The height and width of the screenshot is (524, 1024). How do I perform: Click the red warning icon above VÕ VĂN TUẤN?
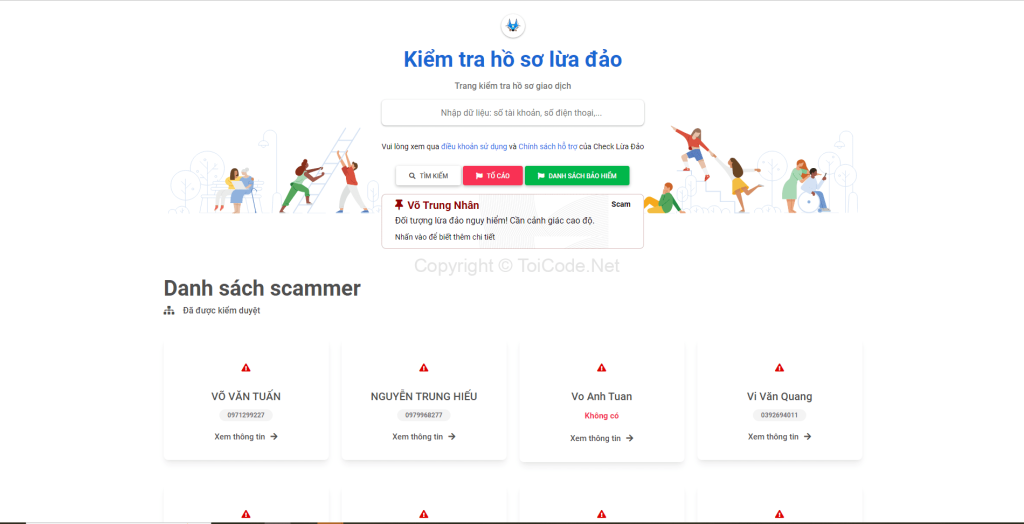(x=246, y=368)
